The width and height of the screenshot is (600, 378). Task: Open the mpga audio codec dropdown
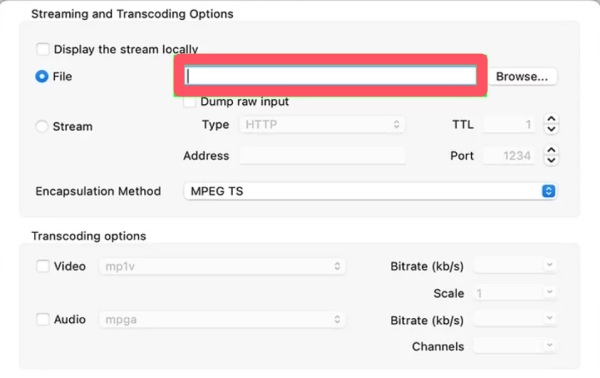tap(222, 319)
